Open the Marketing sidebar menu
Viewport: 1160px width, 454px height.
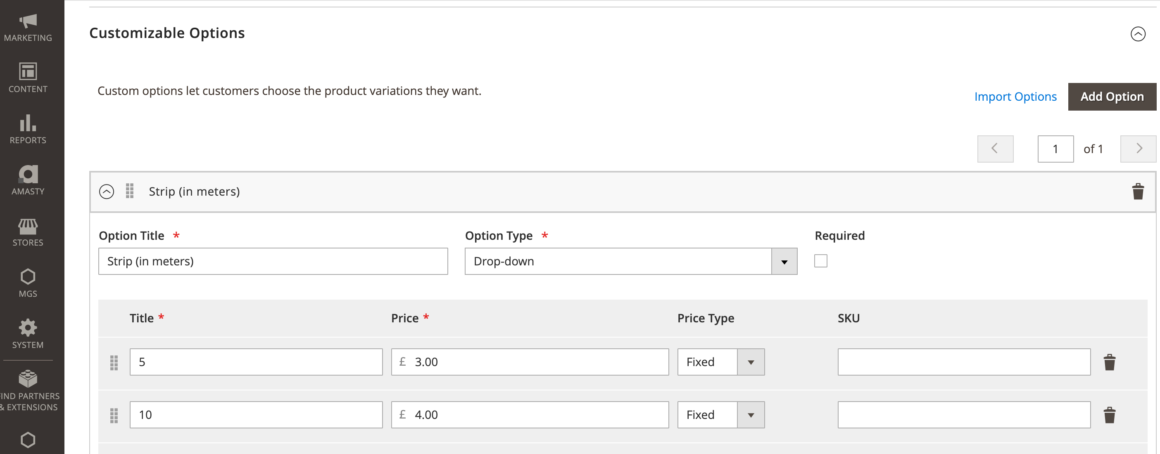click(28, 27)
